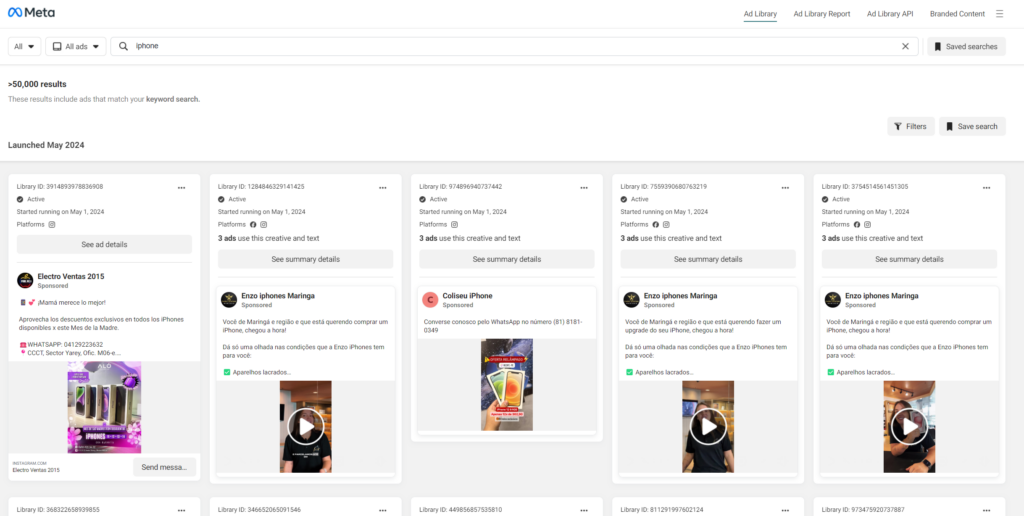Open the Coliseu iPhone advertiser name link

point(468,296)
